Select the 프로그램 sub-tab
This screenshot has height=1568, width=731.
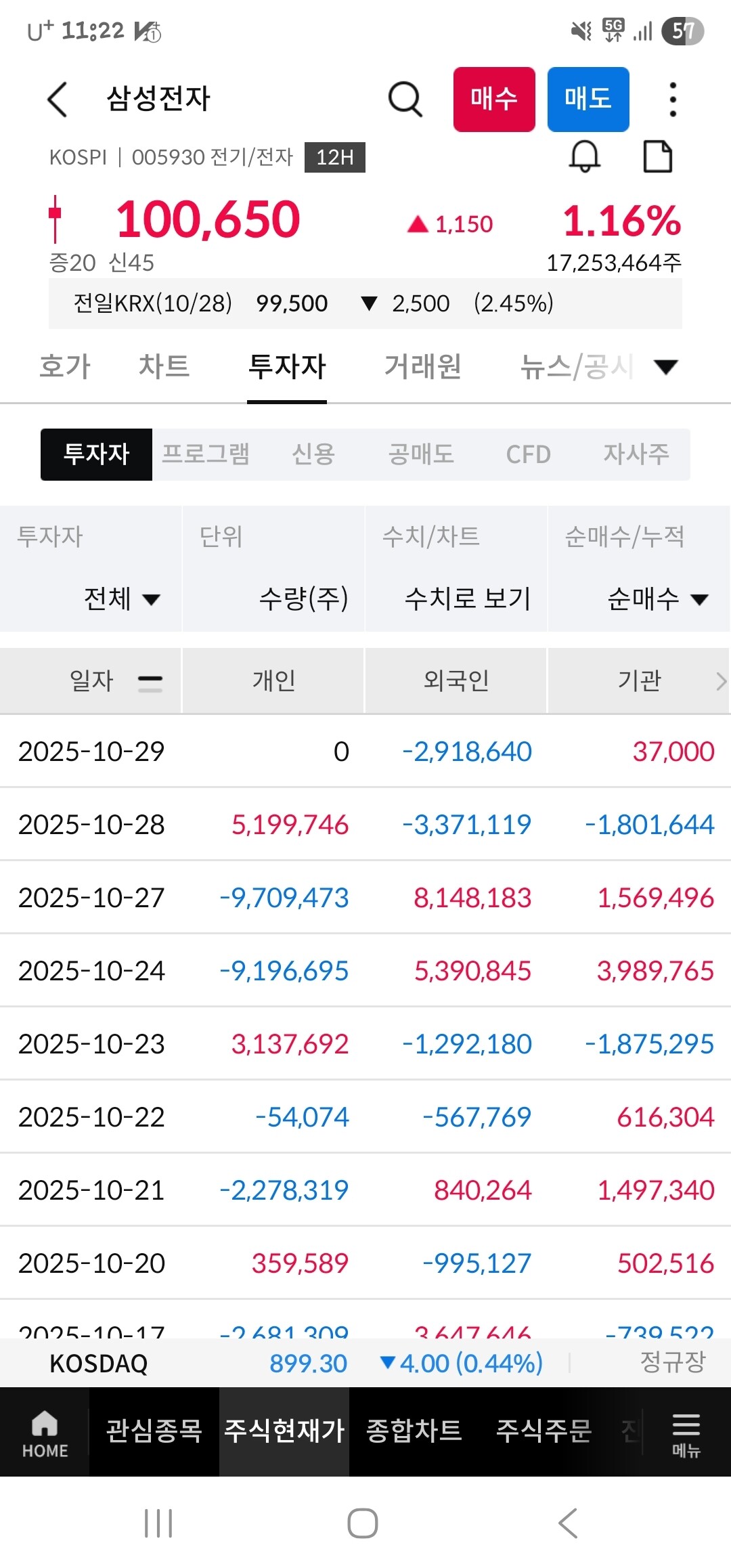206,454
